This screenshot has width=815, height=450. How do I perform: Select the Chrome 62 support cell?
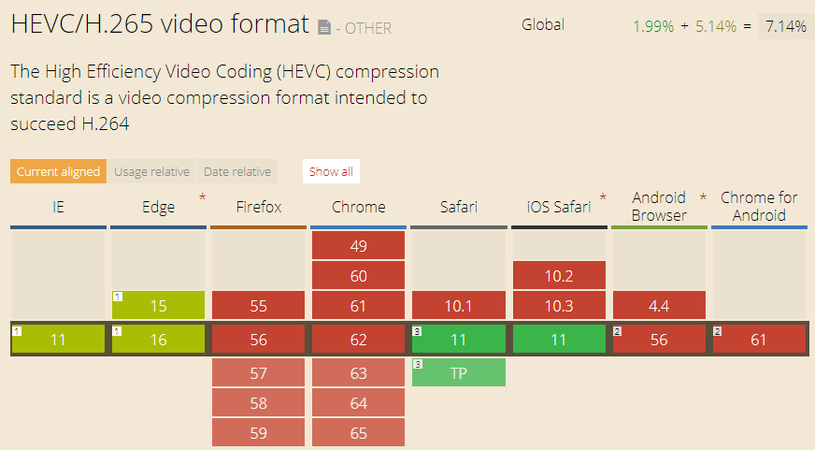tap(358, 339)
